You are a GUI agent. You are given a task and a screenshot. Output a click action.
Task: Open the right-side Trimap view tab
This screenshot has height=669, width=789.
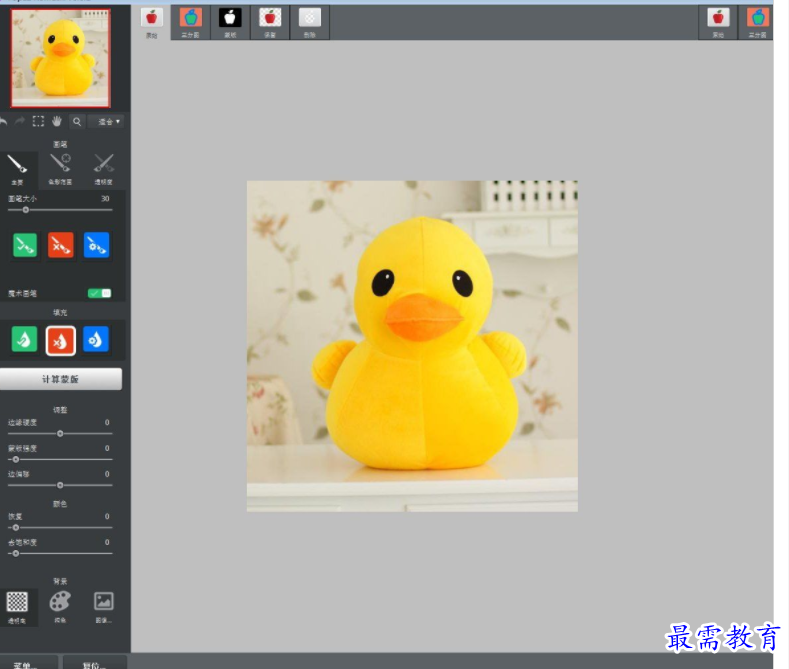tap(757, 23)
